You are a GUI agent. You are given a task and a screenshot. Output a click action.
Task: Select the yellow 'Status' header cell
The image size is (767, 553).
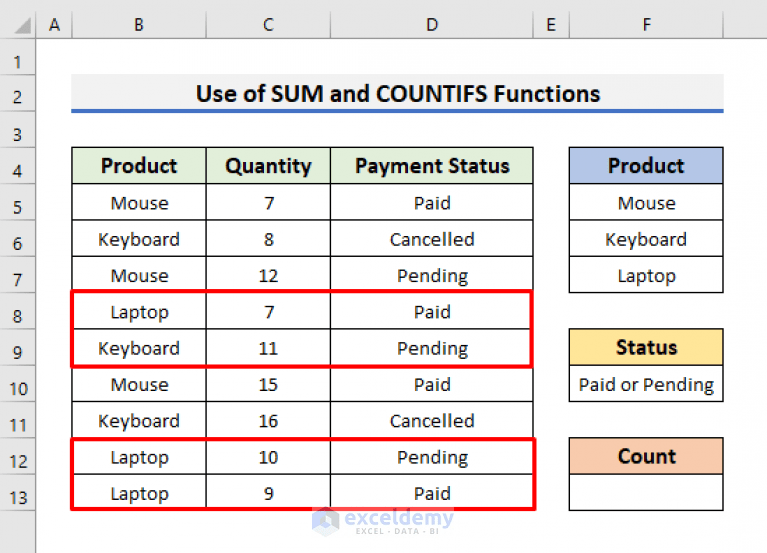pyautogui.click(x=646, y=347)
